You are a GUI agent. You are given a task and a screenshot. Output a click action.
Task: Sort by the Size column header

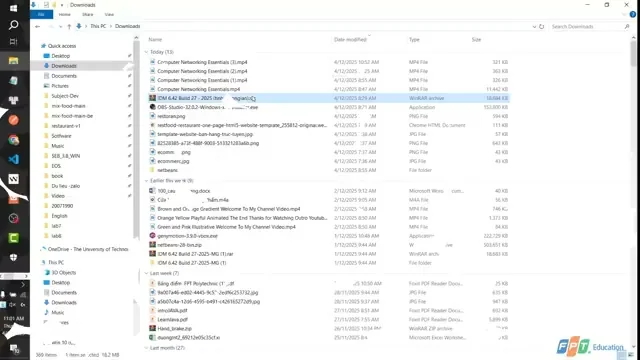[x=476, y=40]
